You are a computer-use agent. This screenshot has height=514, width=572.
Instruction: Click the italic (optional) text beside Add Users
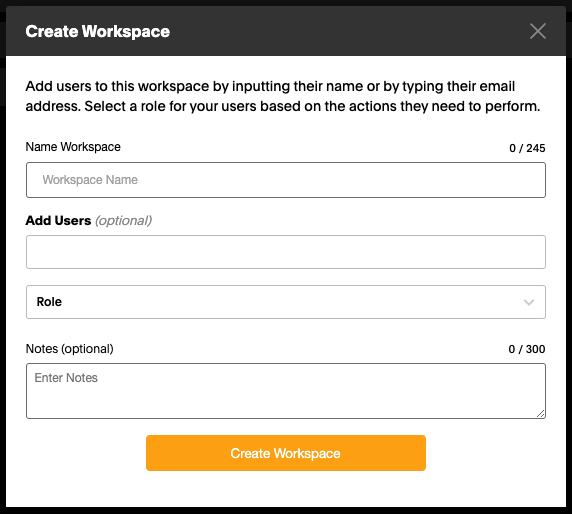pos(124,221)
